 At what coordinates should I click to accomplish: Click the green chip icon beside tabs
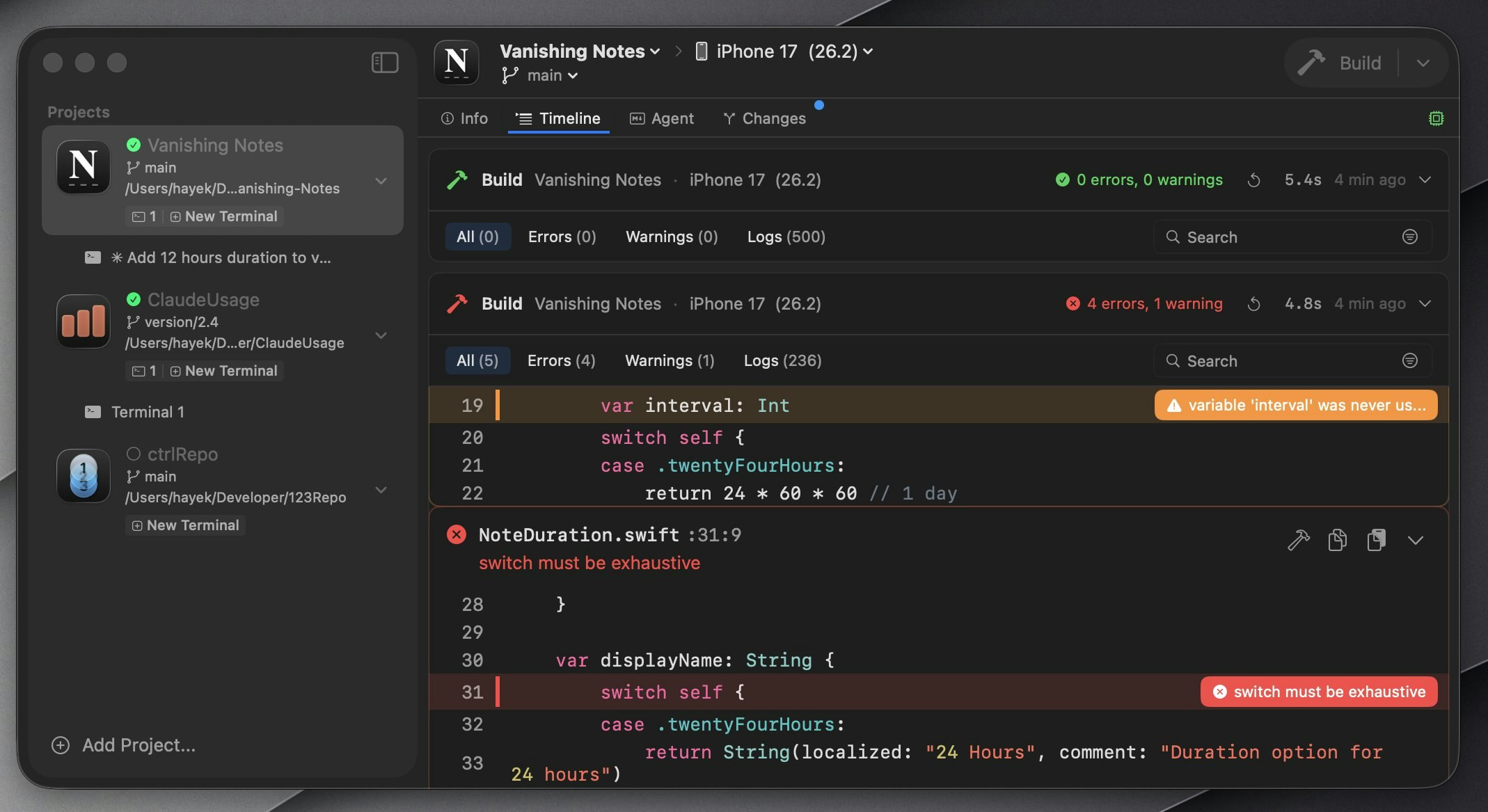point(1436,118)
